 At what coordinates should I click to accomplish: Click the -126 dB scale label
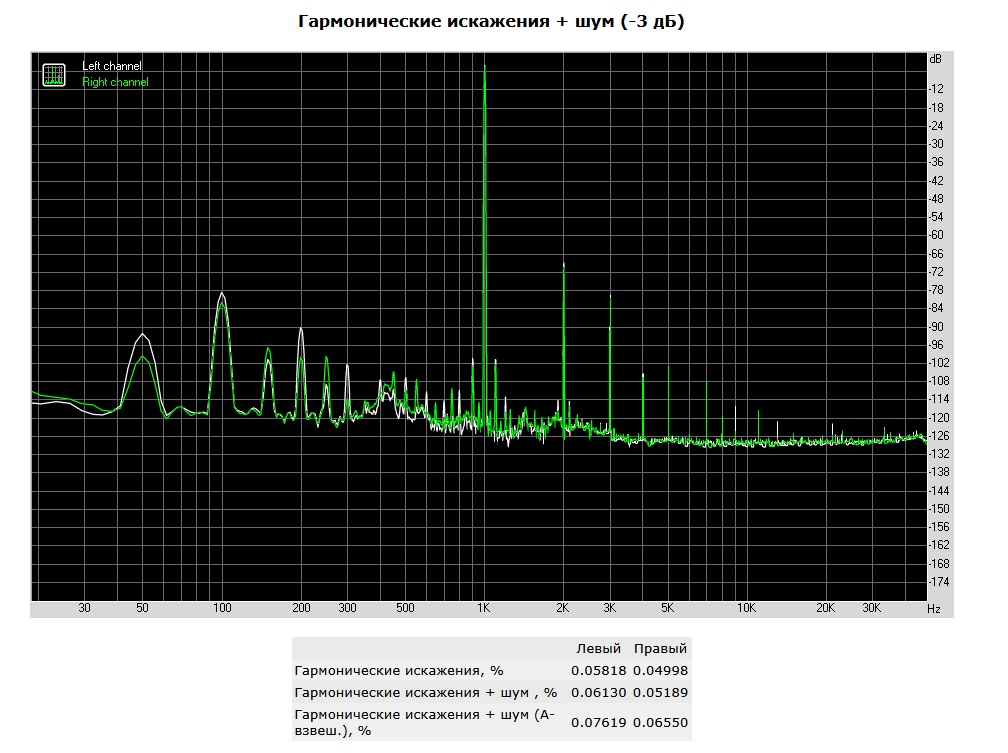tap(939, 435)
